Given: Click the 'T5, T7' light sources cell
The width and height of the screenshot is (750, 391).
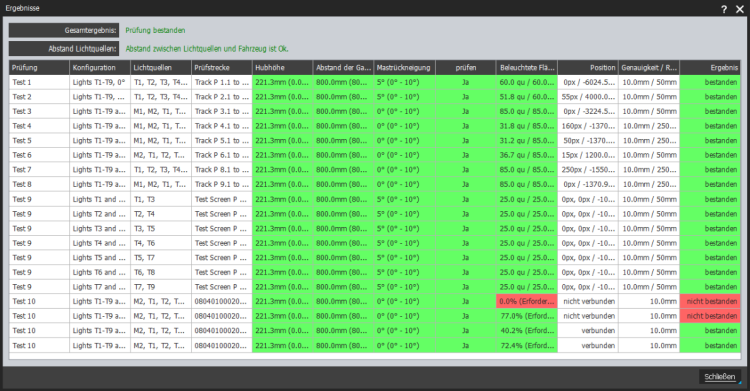Looking at the screenshot, I should point(161,257).
